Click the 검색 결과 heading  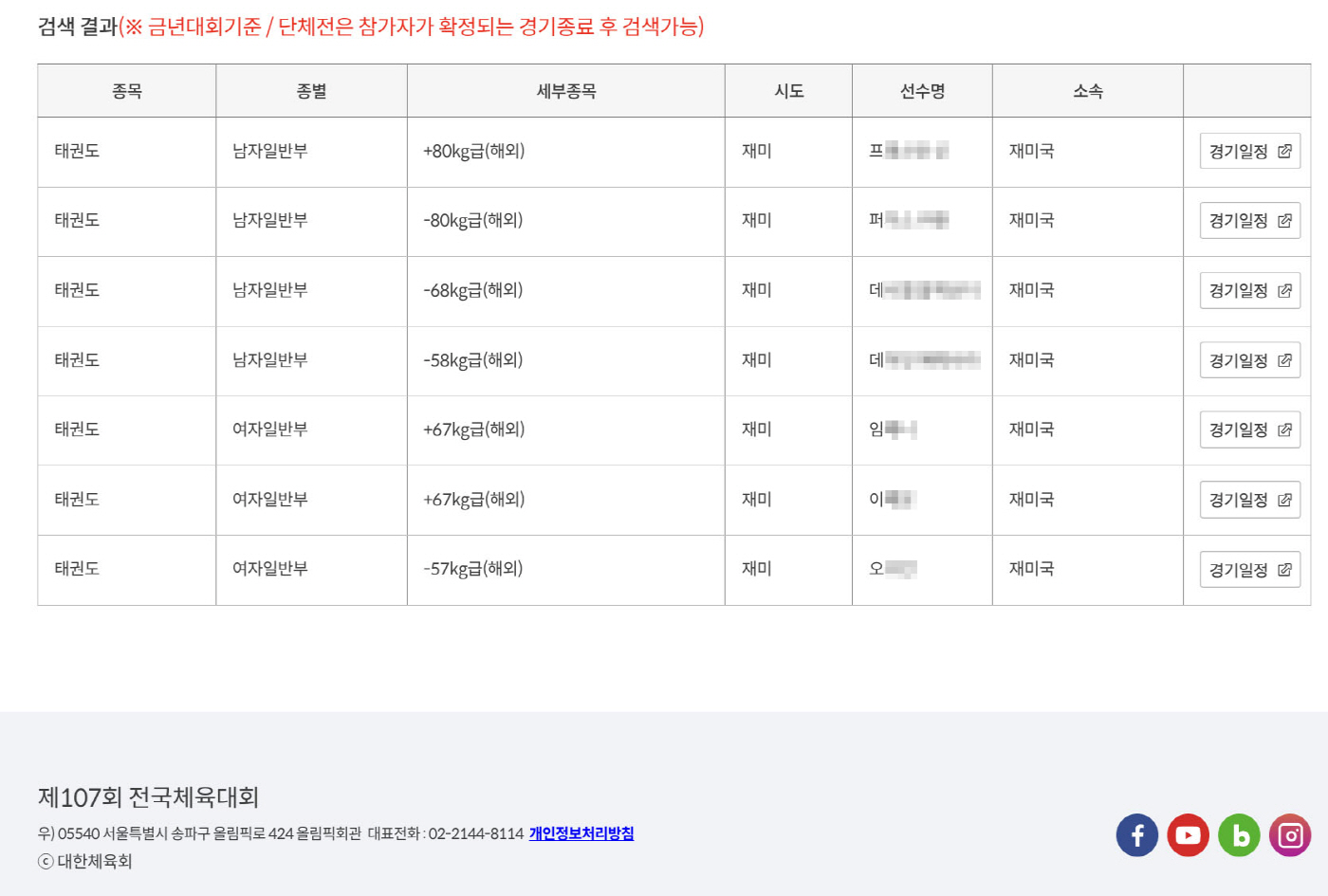point(77,27)
